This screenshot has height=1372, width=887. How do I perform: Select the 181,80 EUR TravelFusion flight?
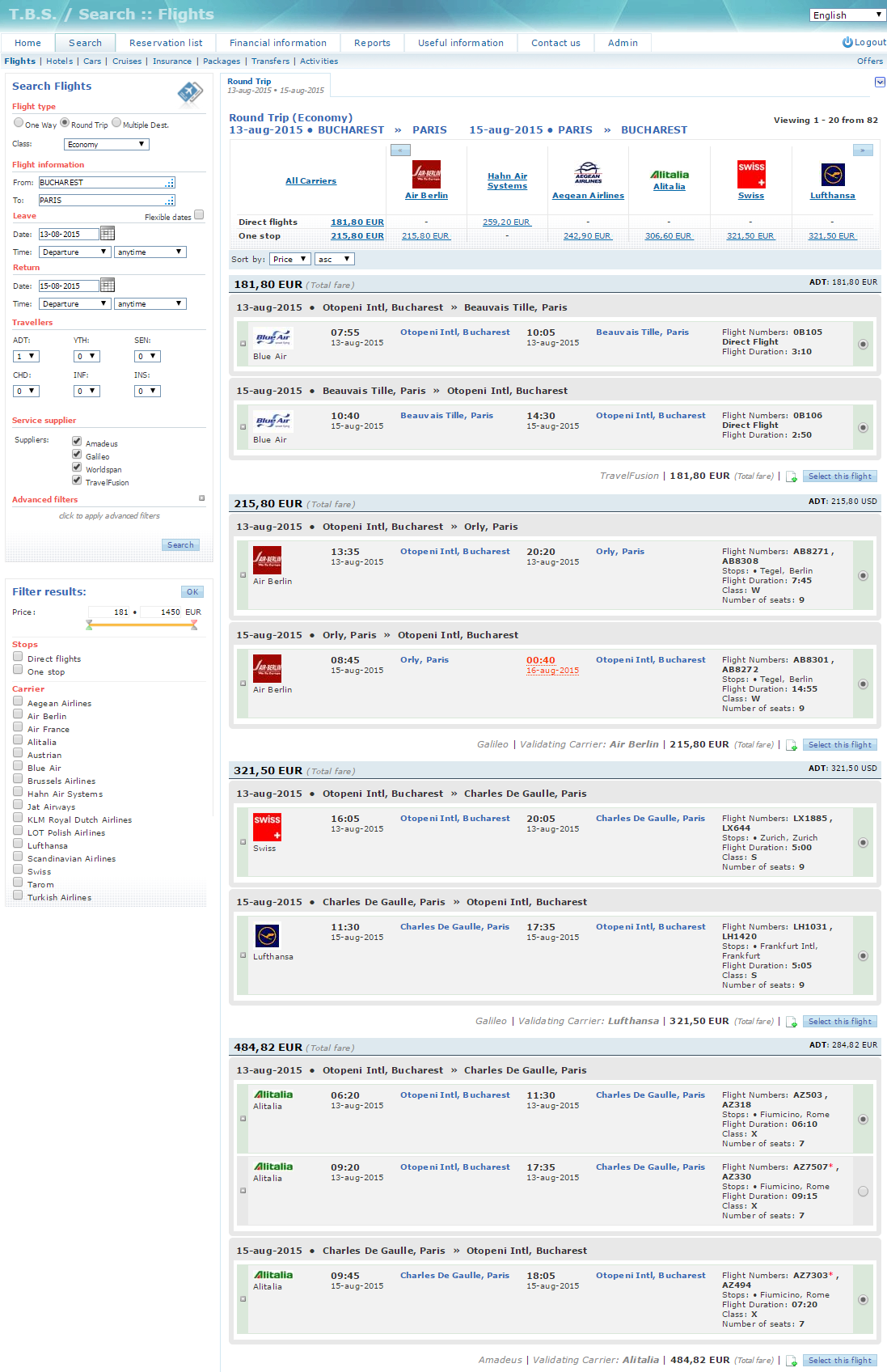tap(841, 476)
